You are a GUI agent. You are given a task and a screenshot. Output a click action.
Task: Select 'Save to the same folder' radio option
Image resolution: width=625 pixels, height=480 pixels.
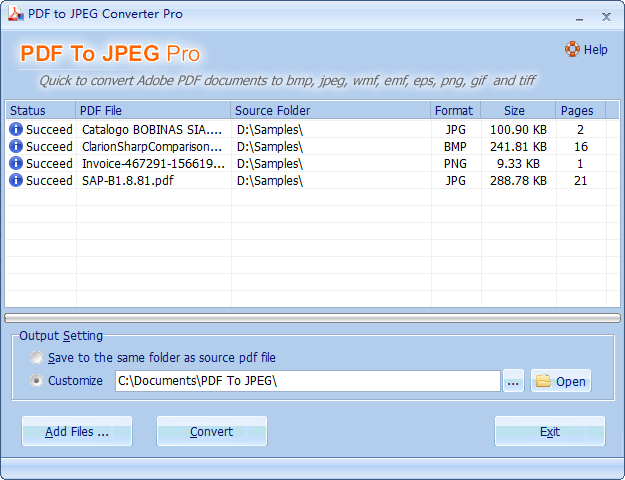pyautogui.click(x=37, y=357)
